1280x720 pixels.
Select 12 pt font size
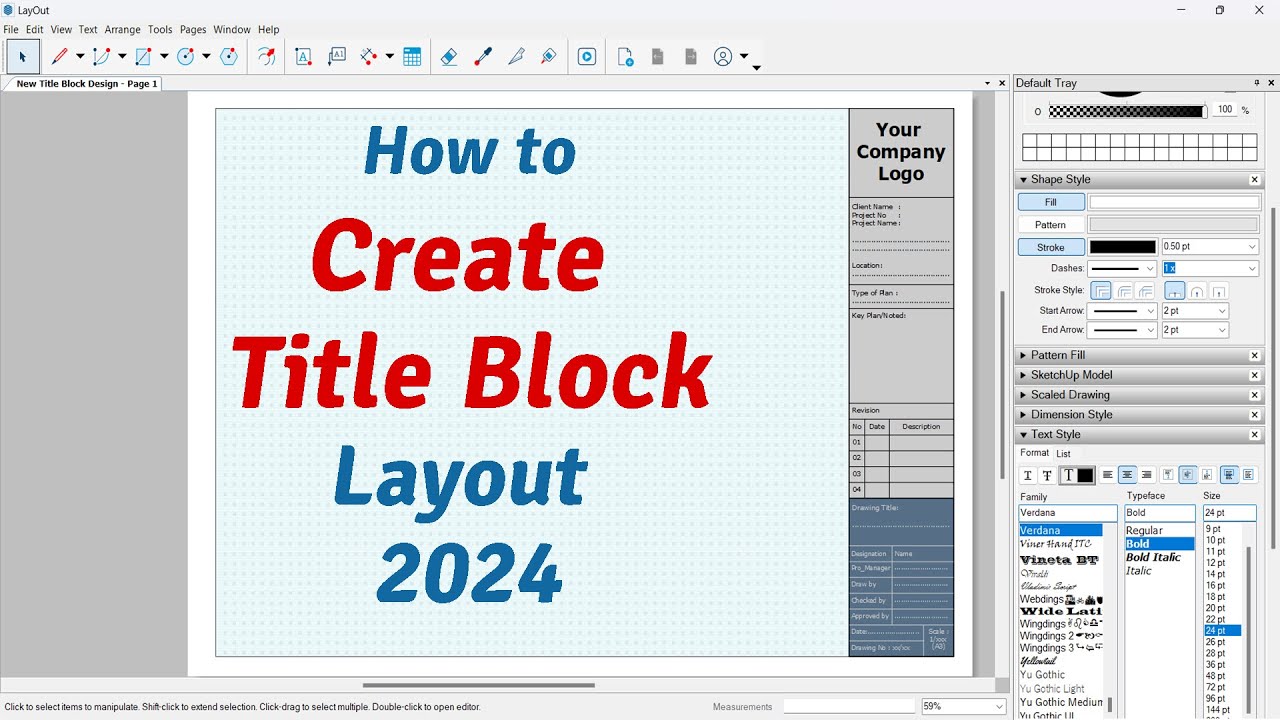[1215, 563]
